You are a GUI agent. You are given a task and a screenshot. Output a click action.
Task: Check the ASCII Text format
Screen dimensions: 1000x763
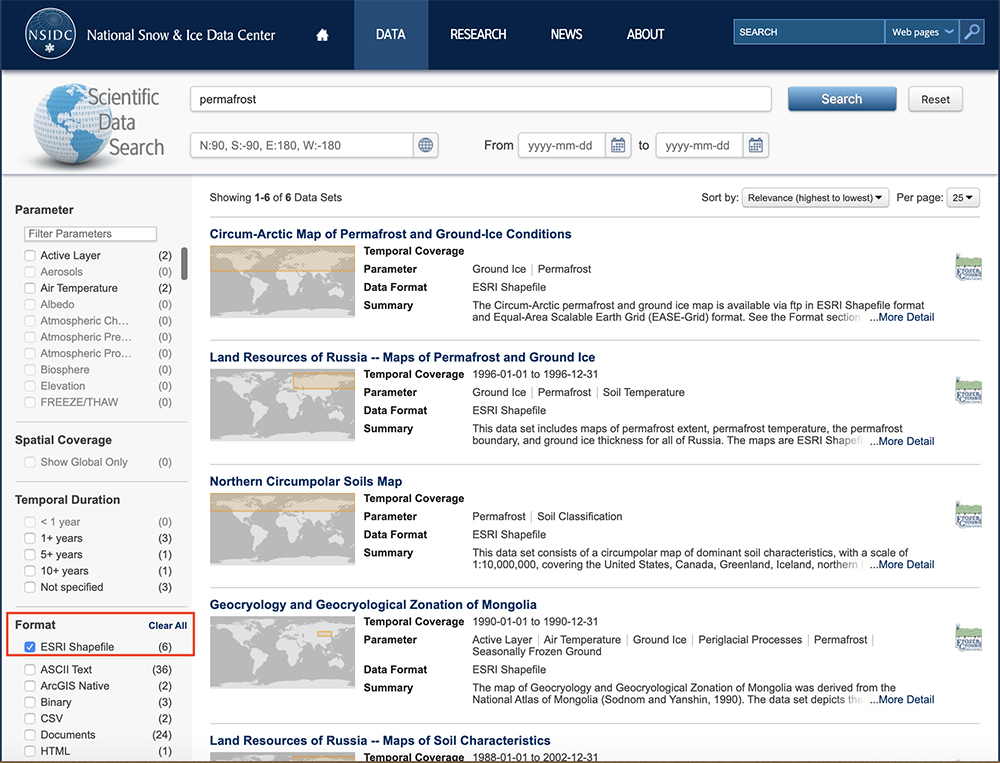pyautogui.click(x=30, y=669)
